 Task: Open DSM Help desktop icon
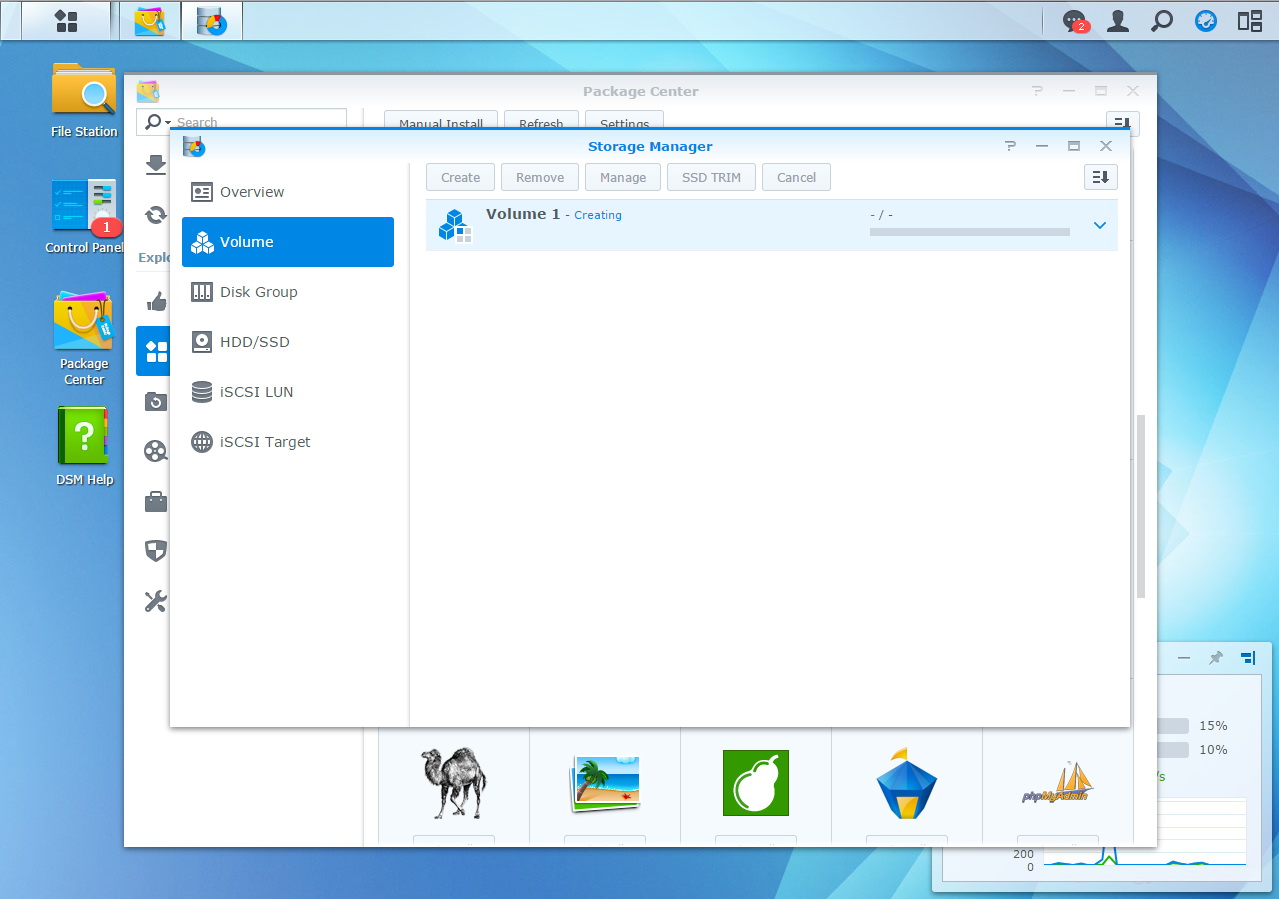[x=84, y=446]
